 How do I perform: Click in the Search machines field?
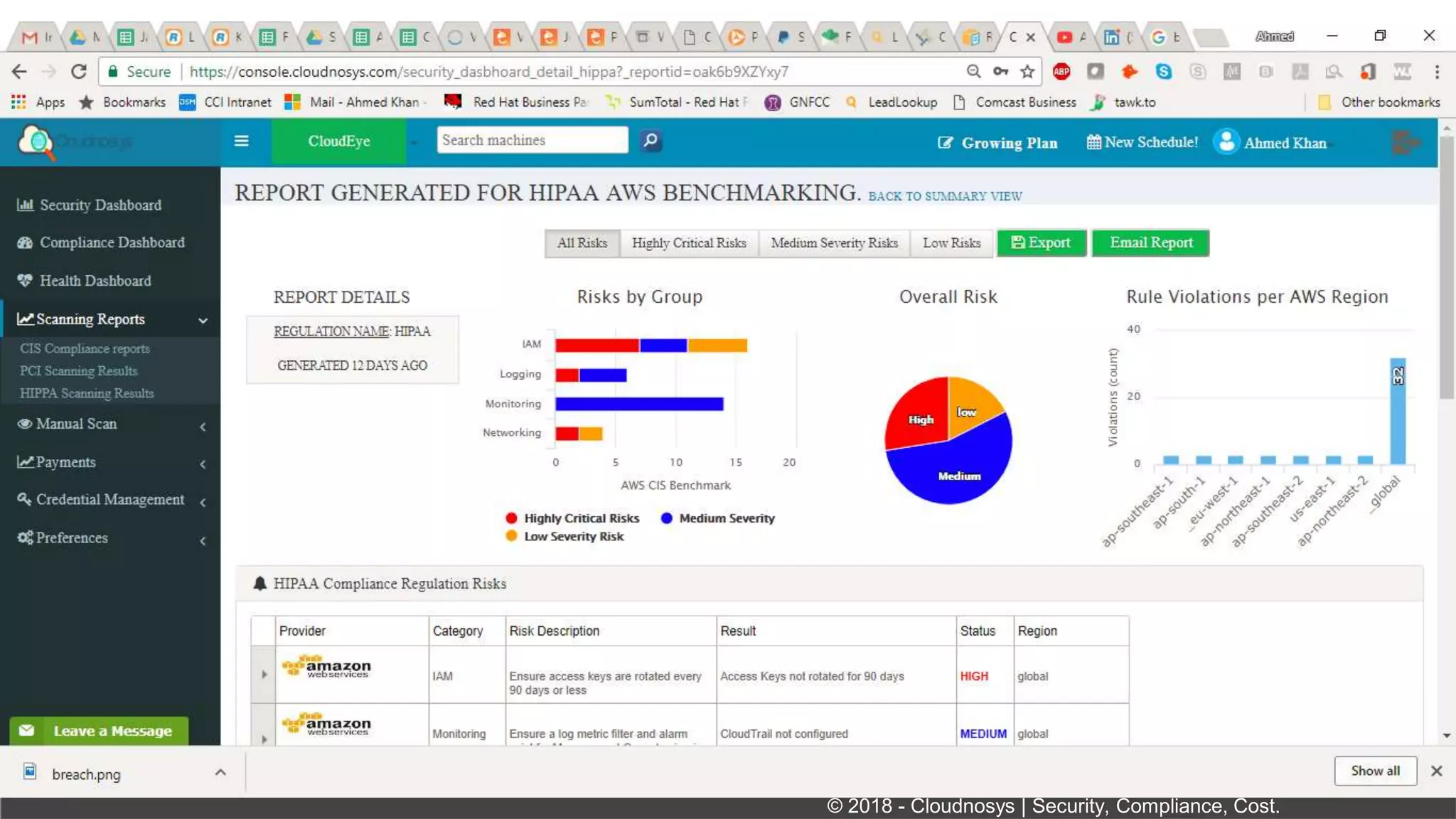[532, 140]
